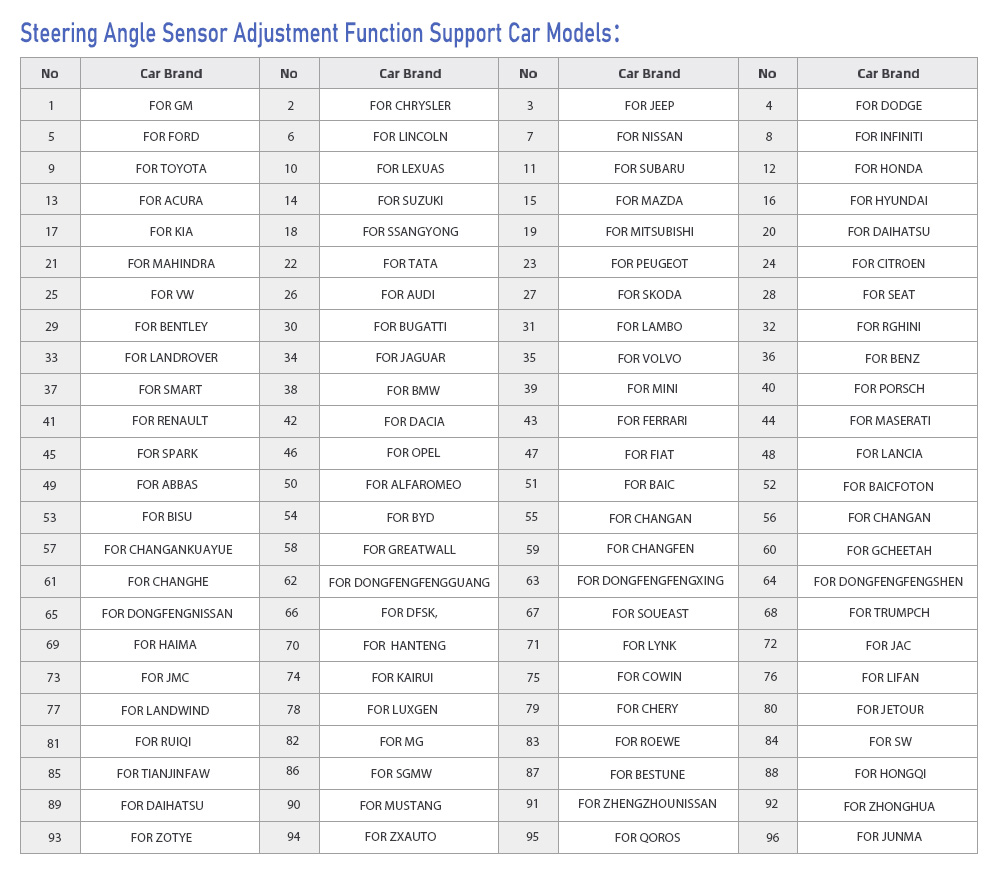Click the page title heading text
Image resolution: width=1000 pixels, height=873 pixels.
point(320,33)
